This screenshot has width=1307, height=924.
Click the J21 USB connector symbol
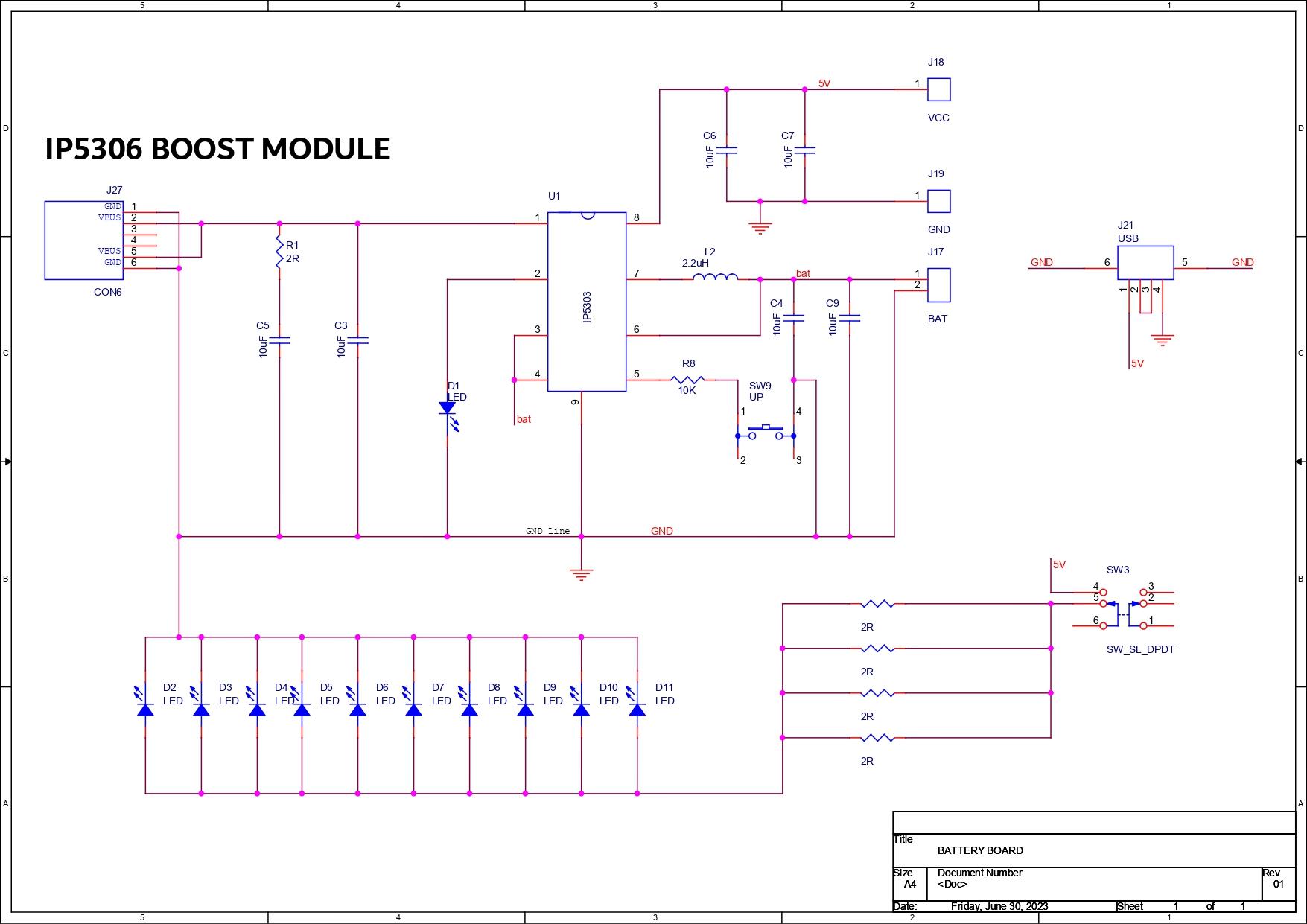[x=1145, y=263]
